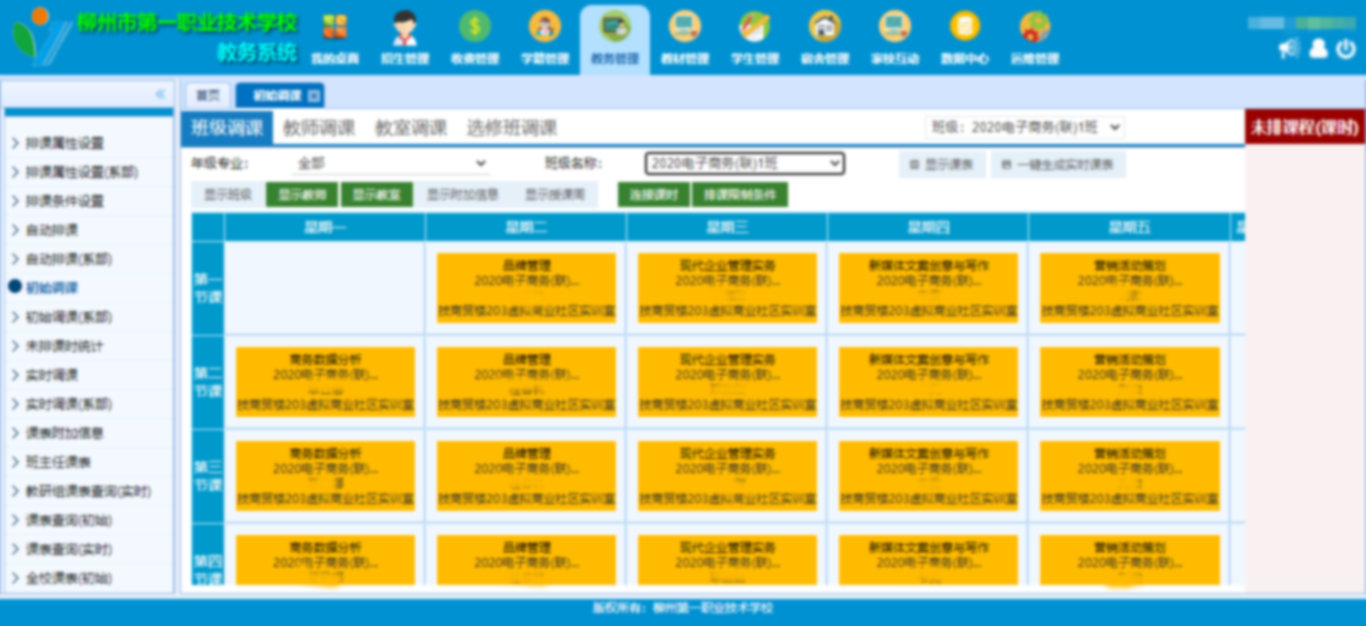Switch to 班级调课 tab
The height and width of the screenshot is (626, 1366).
point(227,128)
